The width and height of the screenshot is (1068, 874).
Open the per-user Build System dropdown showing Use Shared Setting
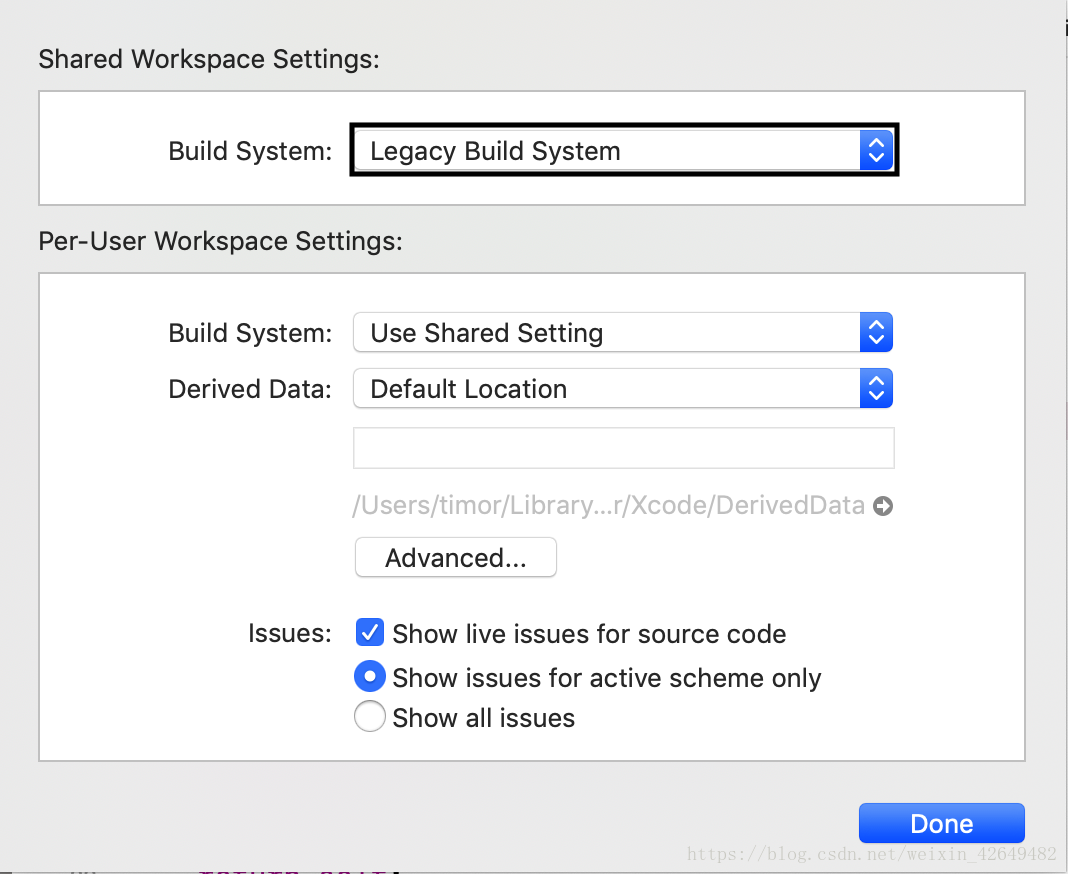[x=623, y=332]
